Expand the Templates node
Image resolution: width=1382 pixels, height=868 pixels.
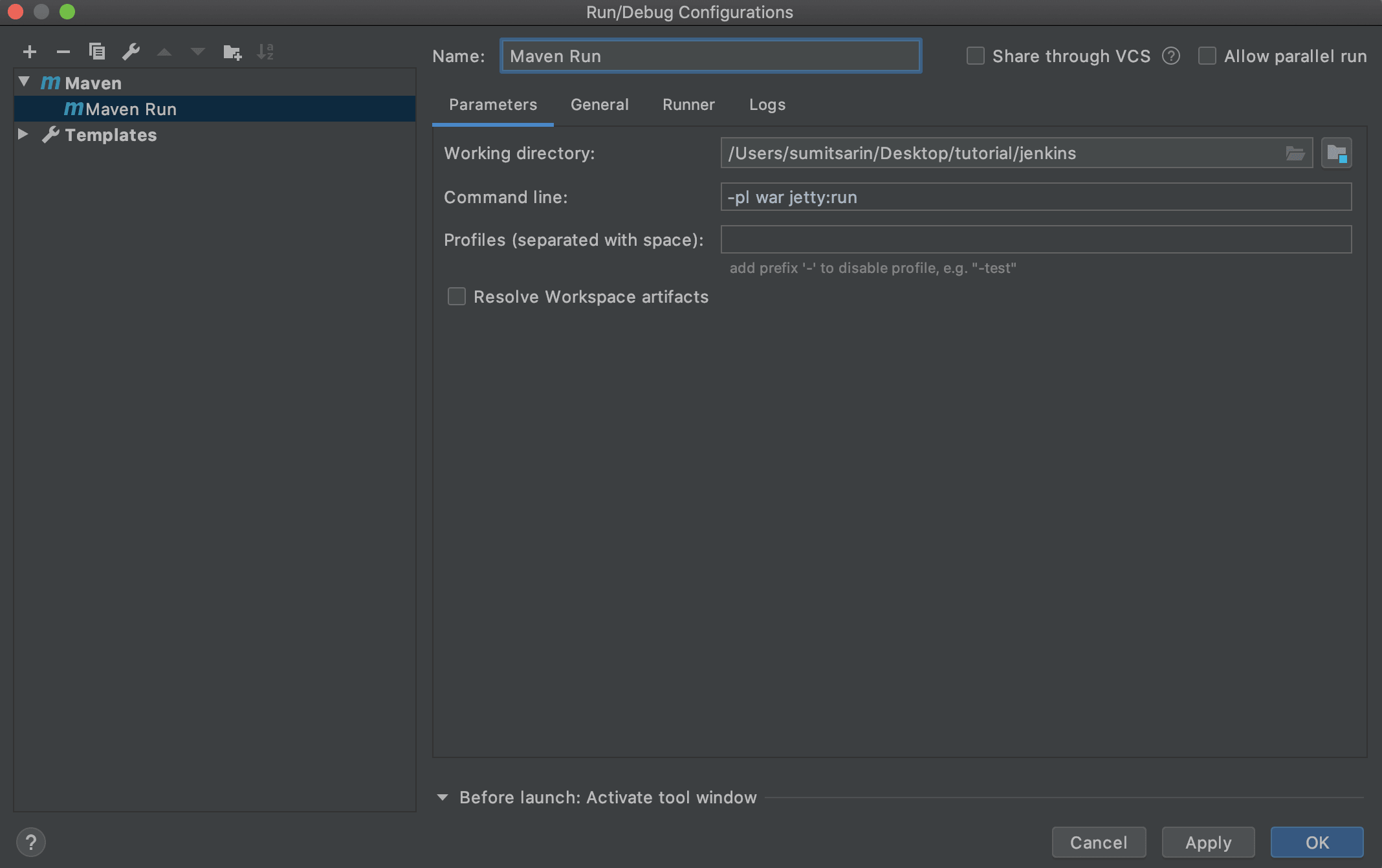click(23, 134)
